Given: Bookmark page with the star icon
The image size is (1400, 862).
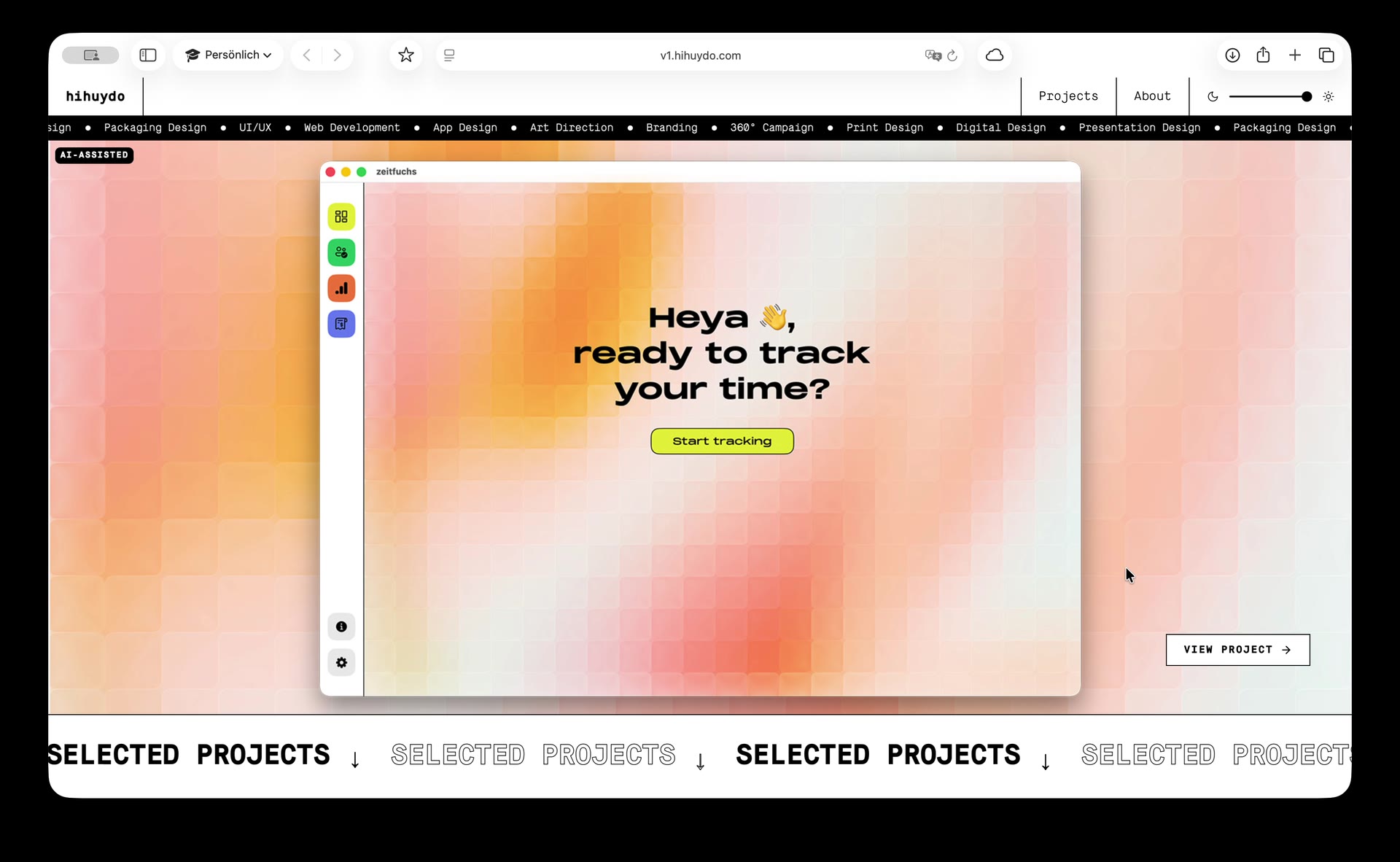Looking at the screenshot, I should [x=406, y=55].
